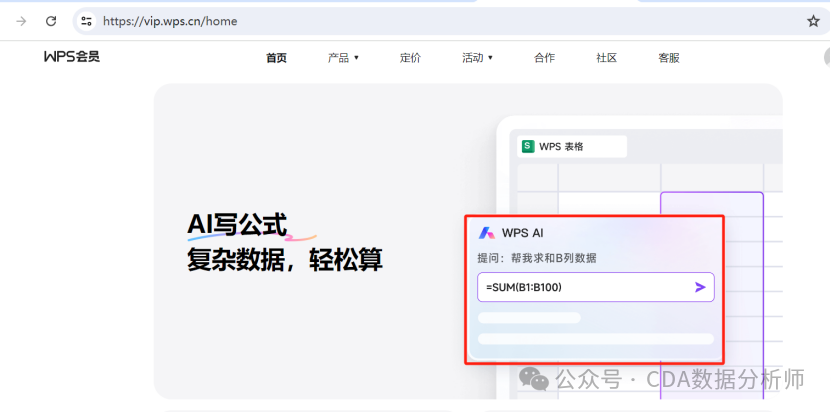Open the 定价 page
This screenshot has width=831, height=412.
410,58
